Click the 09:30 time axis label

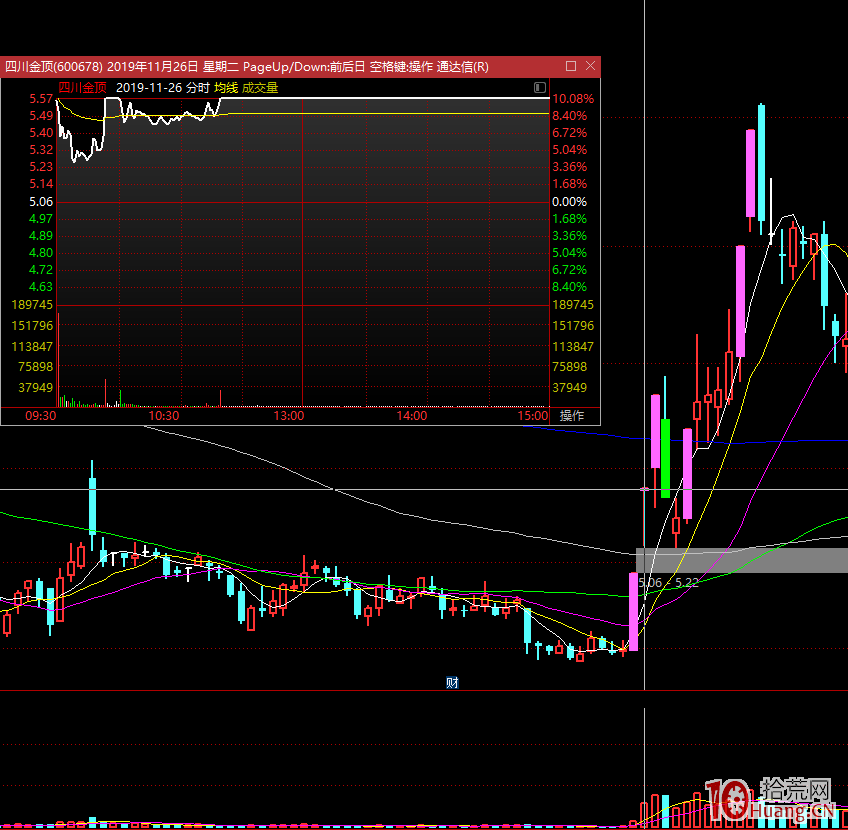(x=41, y=416)
